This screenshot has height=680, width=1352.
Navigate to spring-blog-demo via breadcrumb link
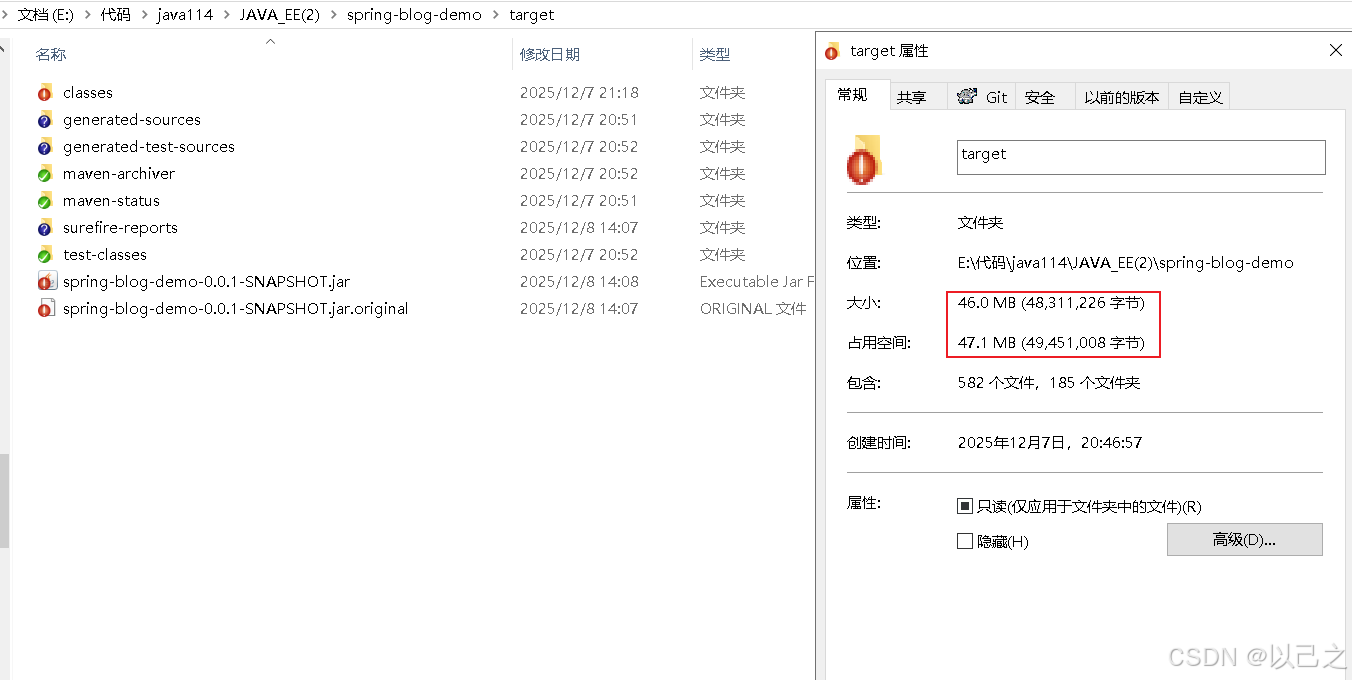pos(415,15)
